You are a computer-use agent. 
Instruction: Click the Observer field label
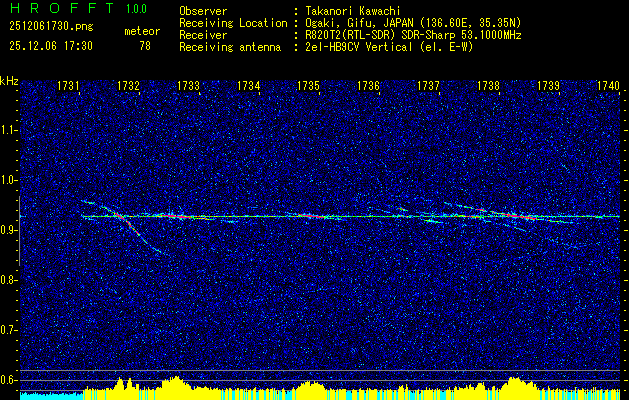coord(203,11)
